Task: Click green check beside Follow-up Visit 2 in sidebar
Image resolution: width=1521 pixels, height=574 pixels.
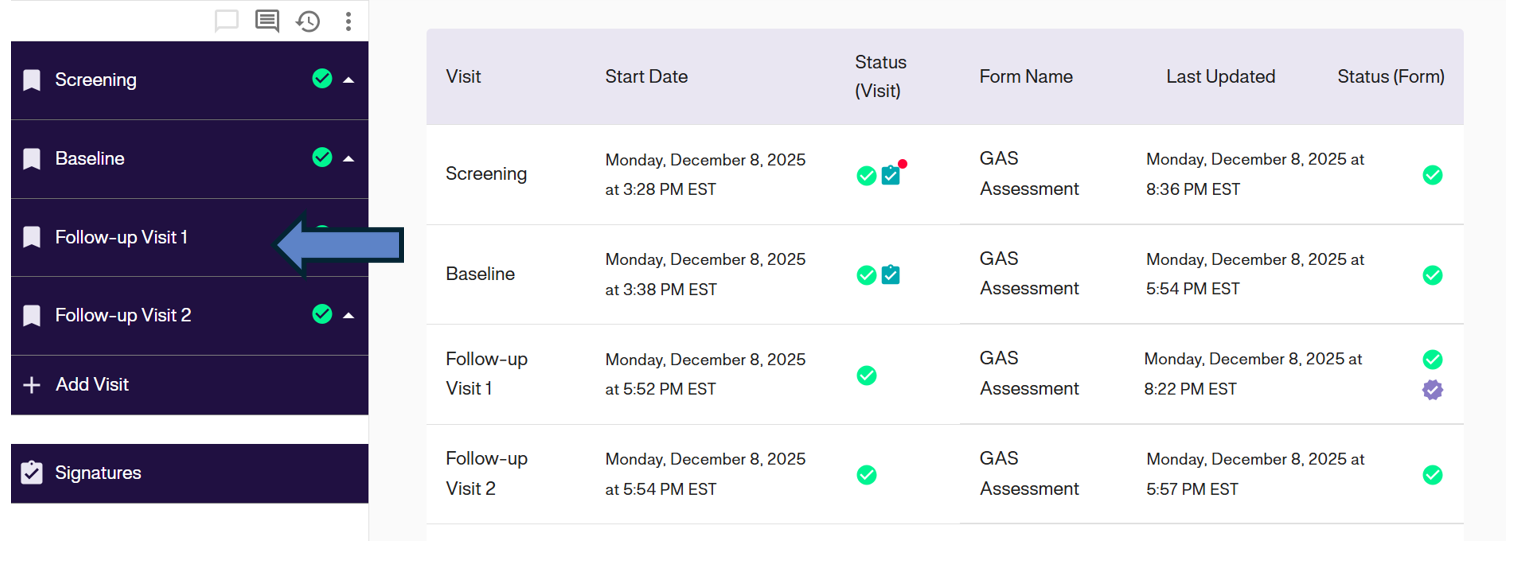Action: 322,314
